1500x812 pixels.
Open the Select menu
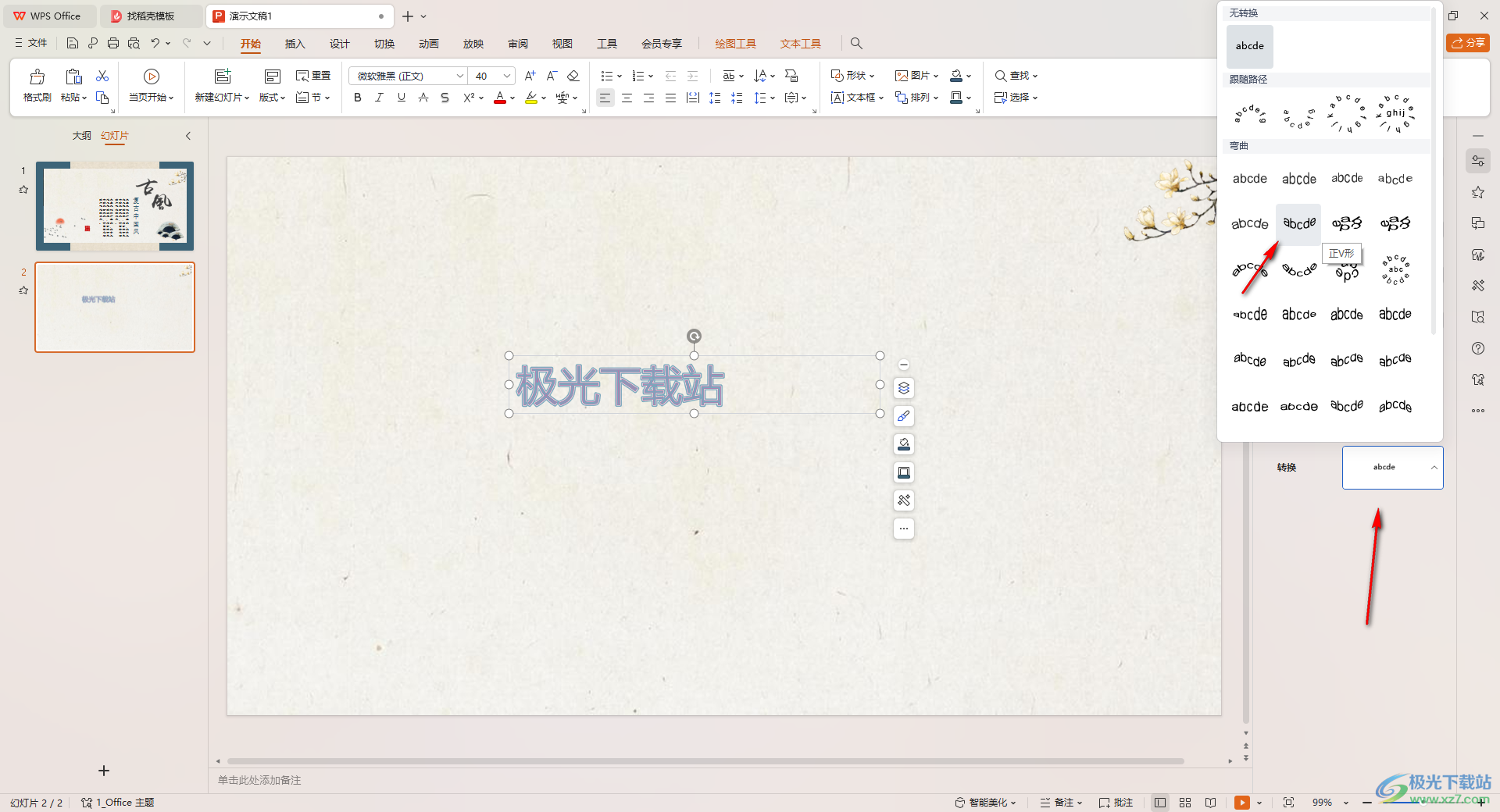[1016, 98]
